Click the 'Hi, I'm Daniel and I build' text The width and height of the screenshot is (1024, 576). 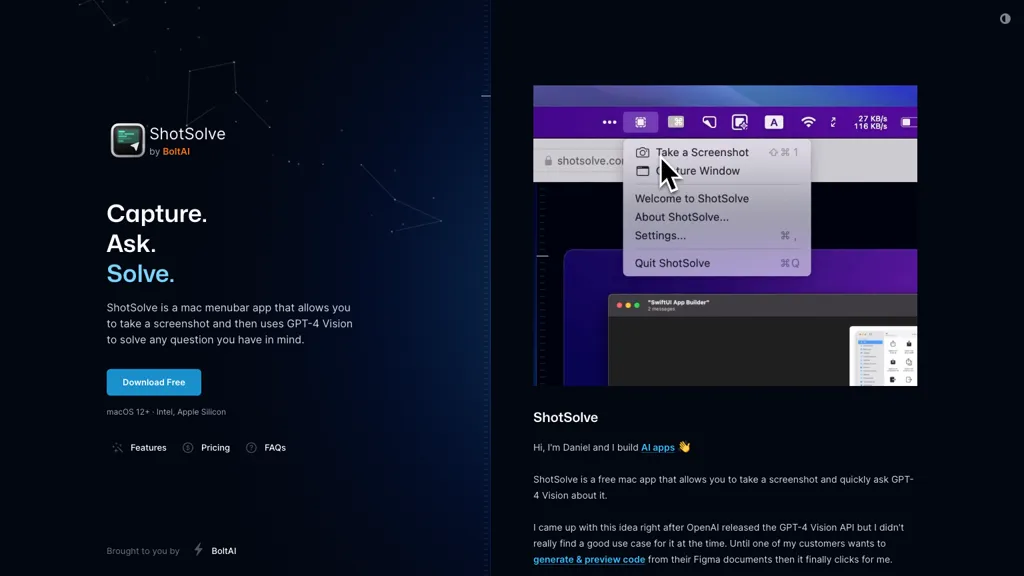click(x=586, y=448)
